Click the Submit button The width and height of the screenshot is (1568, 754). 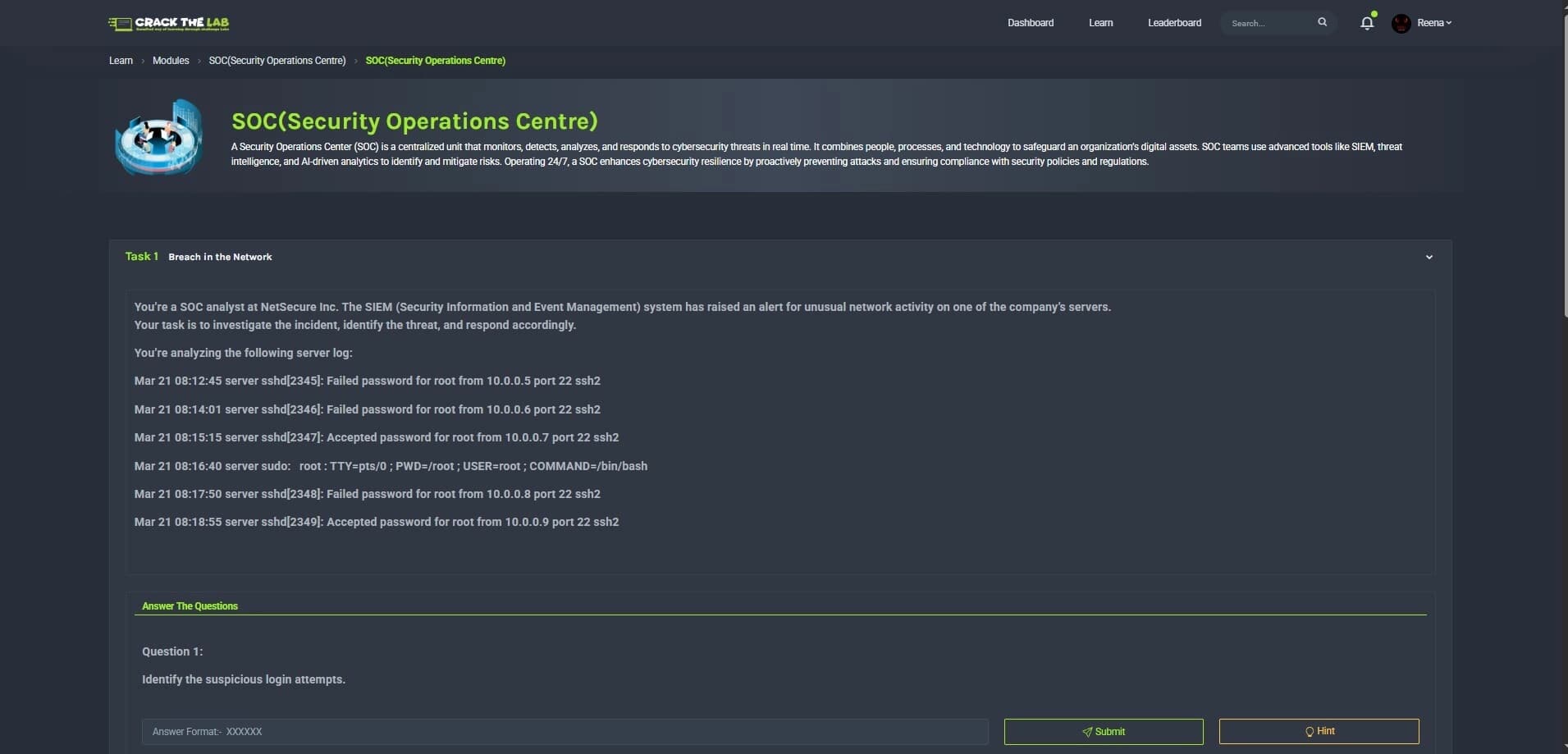pos(1103,731)
